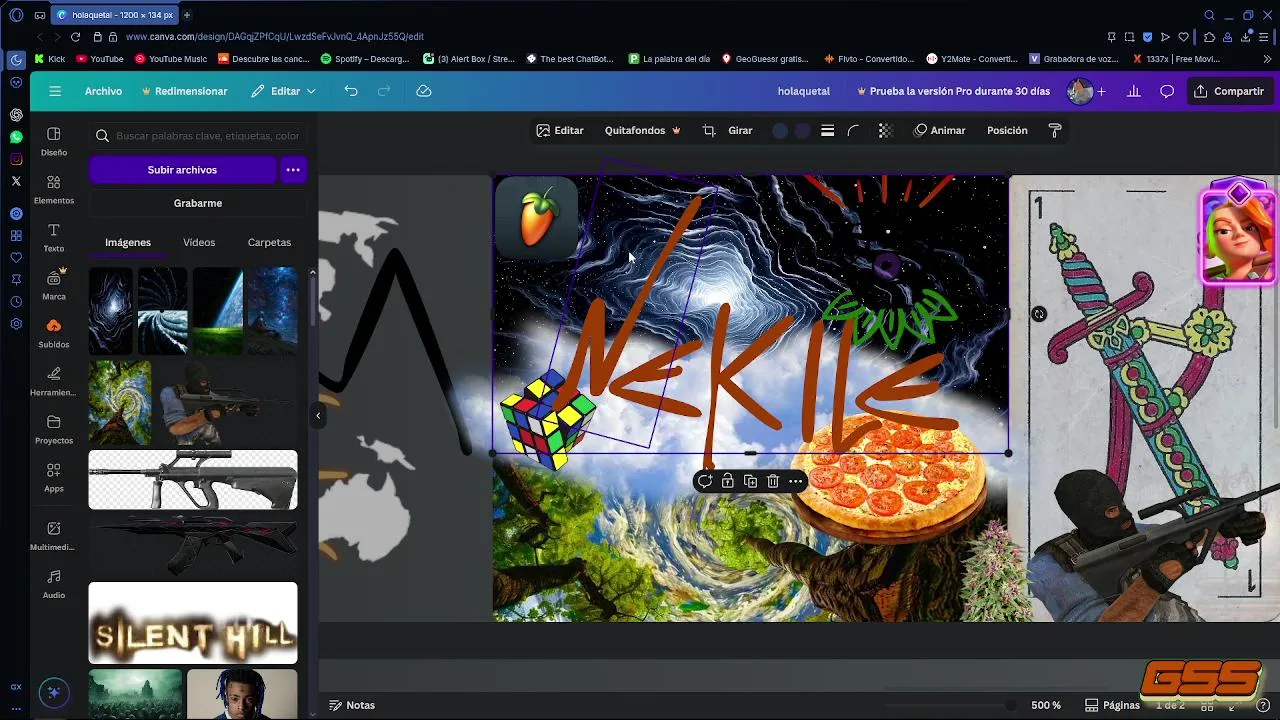Viewport: 1280px width, 720px height.
Task: Open the YouTube Music bookmark
Action: click(170, 59)
